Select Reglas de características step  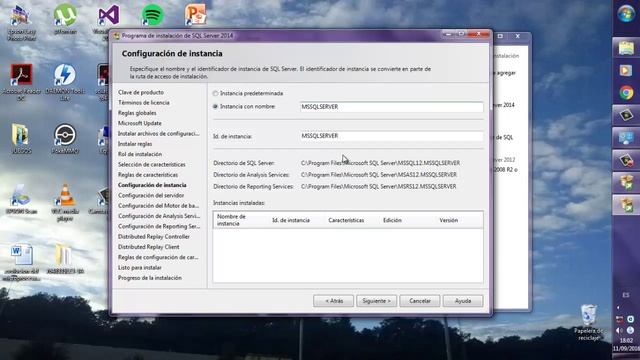148,175
